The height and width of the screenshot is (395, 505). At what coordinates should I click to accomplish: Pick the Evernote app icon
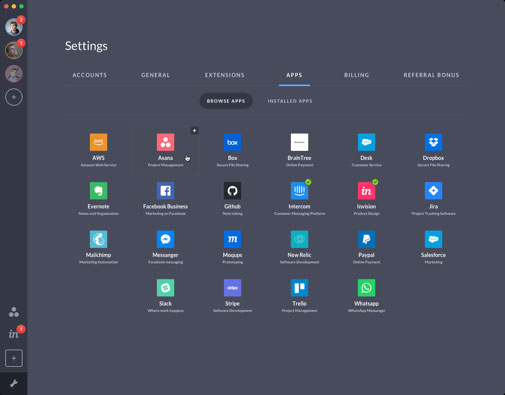(98, 191)
